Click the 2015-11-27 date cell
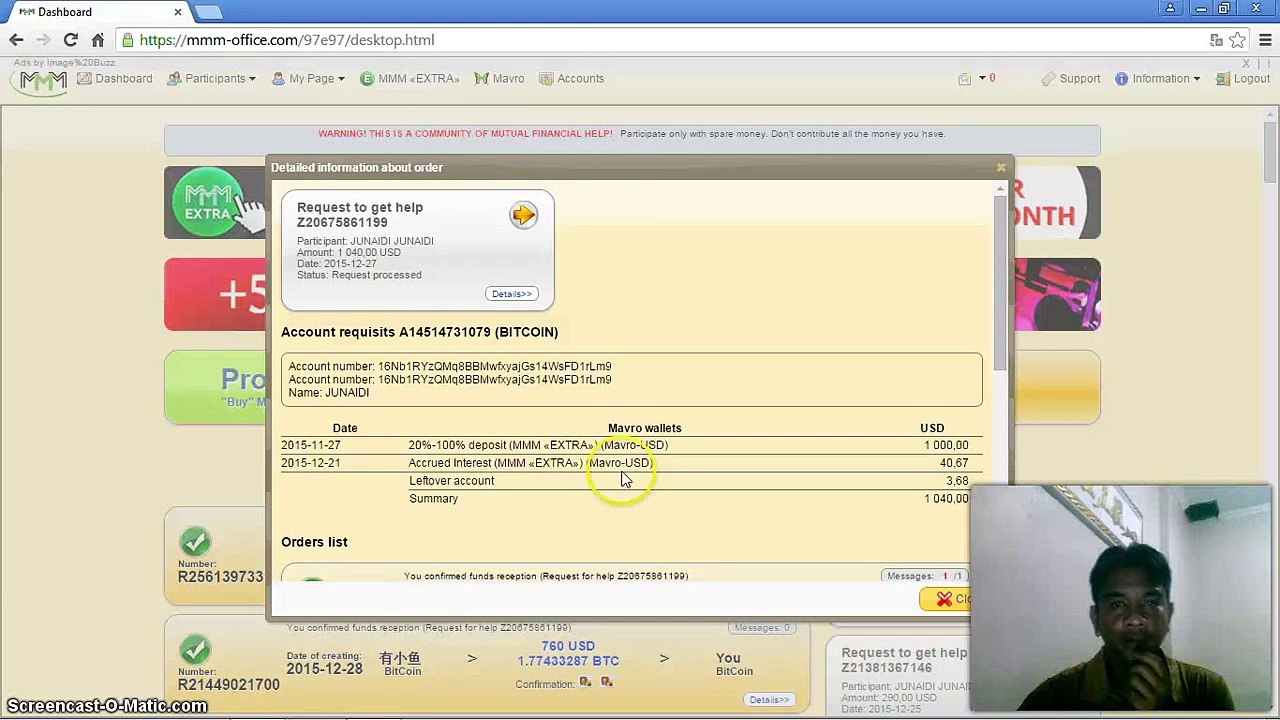The height and width of the screenshot is (720, 1280). 310,445
